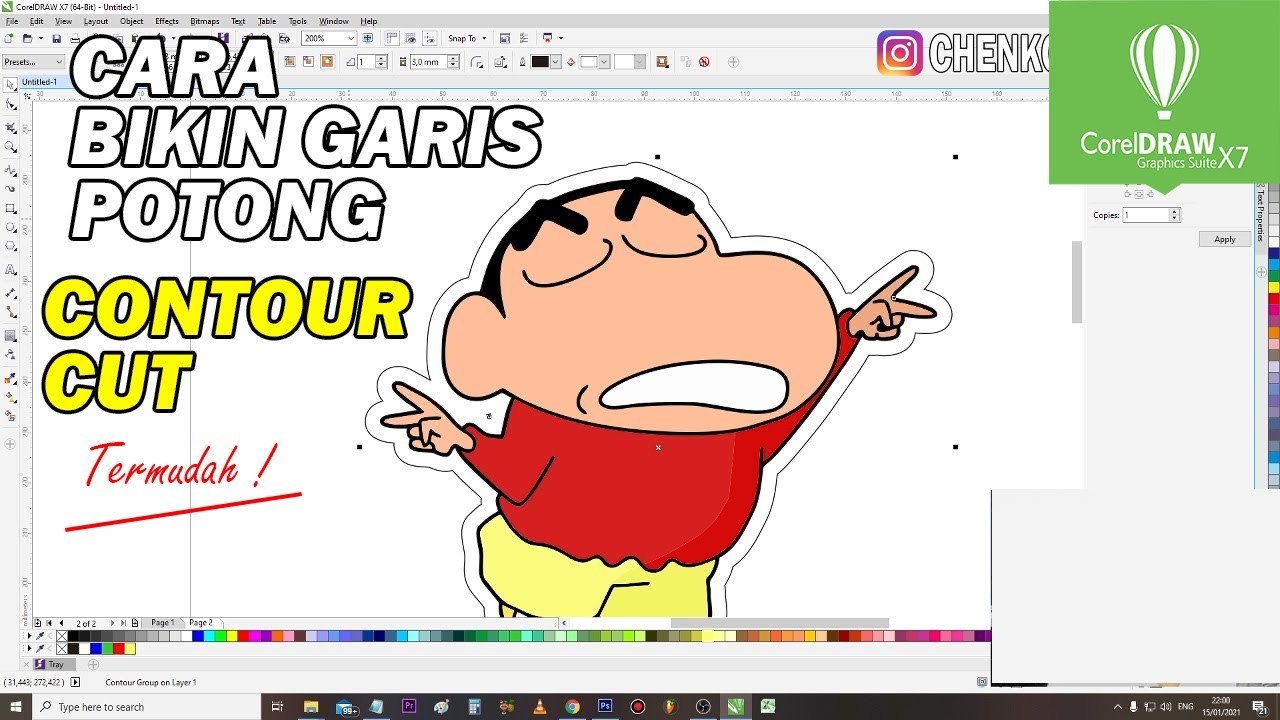Toggle the rulers display icon
This screenshot has height=720, width=1280.
pos(391,38)
